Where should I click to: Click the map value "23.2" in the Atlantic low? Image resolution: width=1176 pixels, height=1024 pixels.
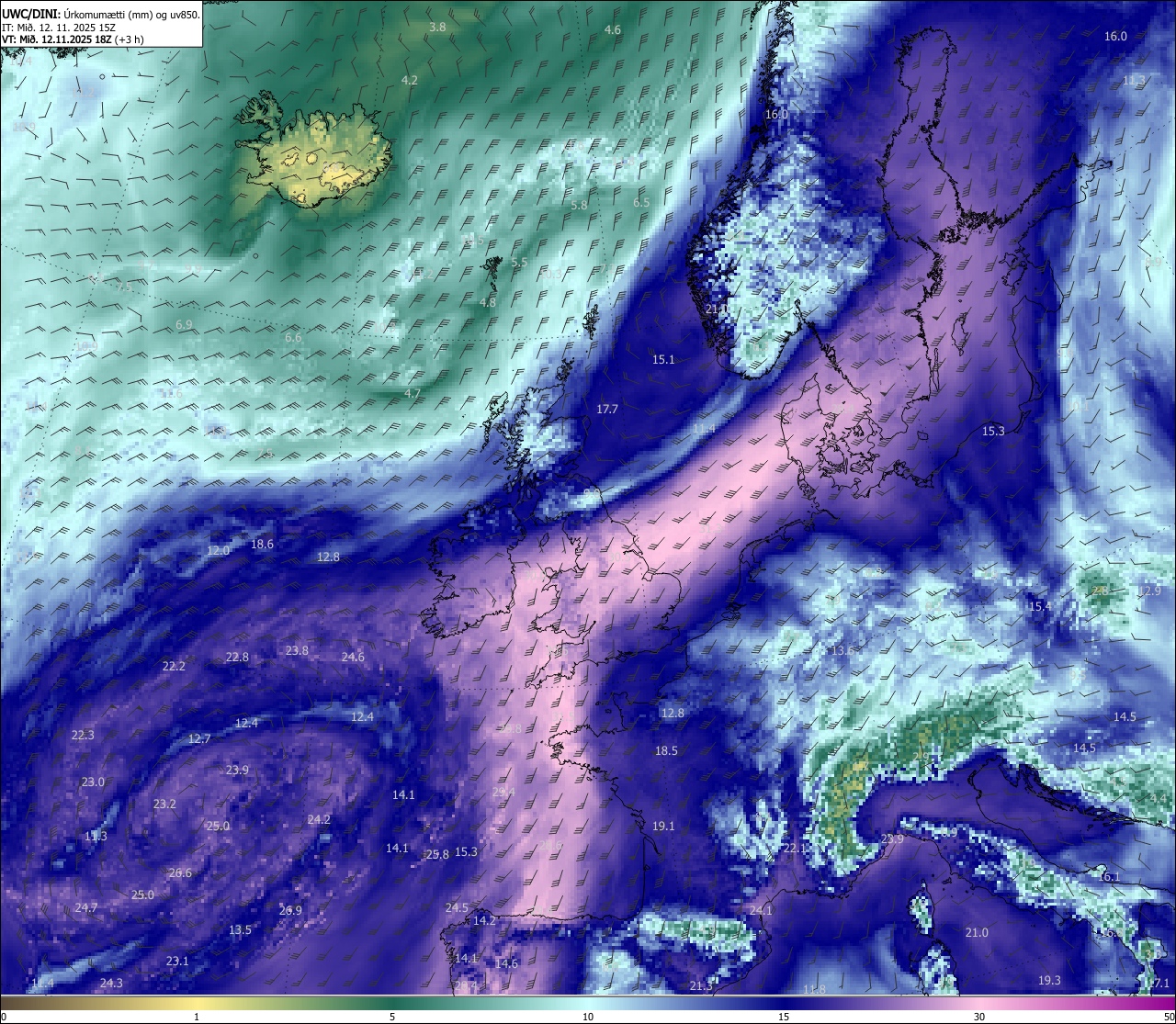point(164,805)
